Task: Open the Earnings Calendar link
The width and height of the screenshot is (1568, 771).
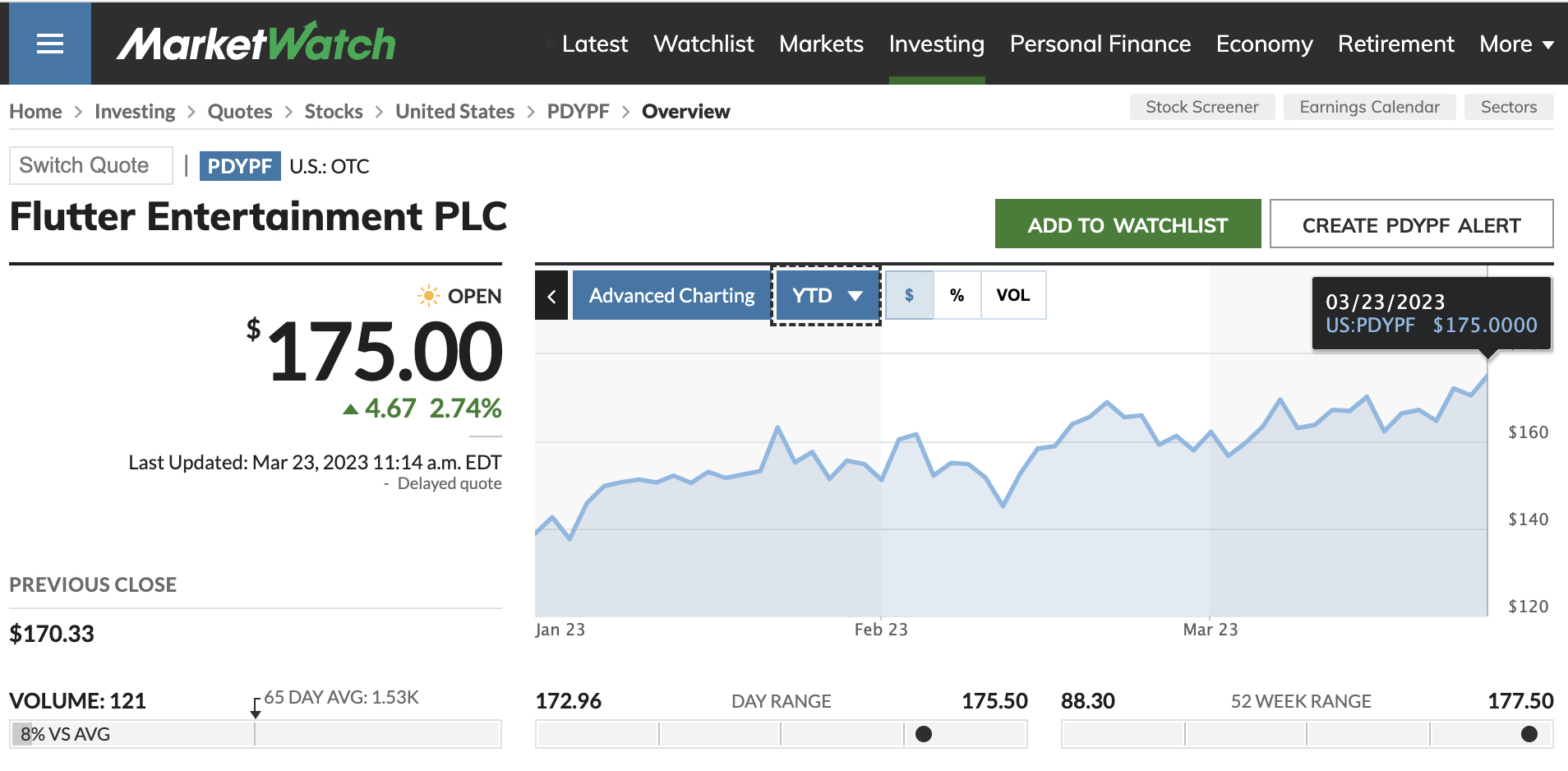Action: click(1369, 107)
